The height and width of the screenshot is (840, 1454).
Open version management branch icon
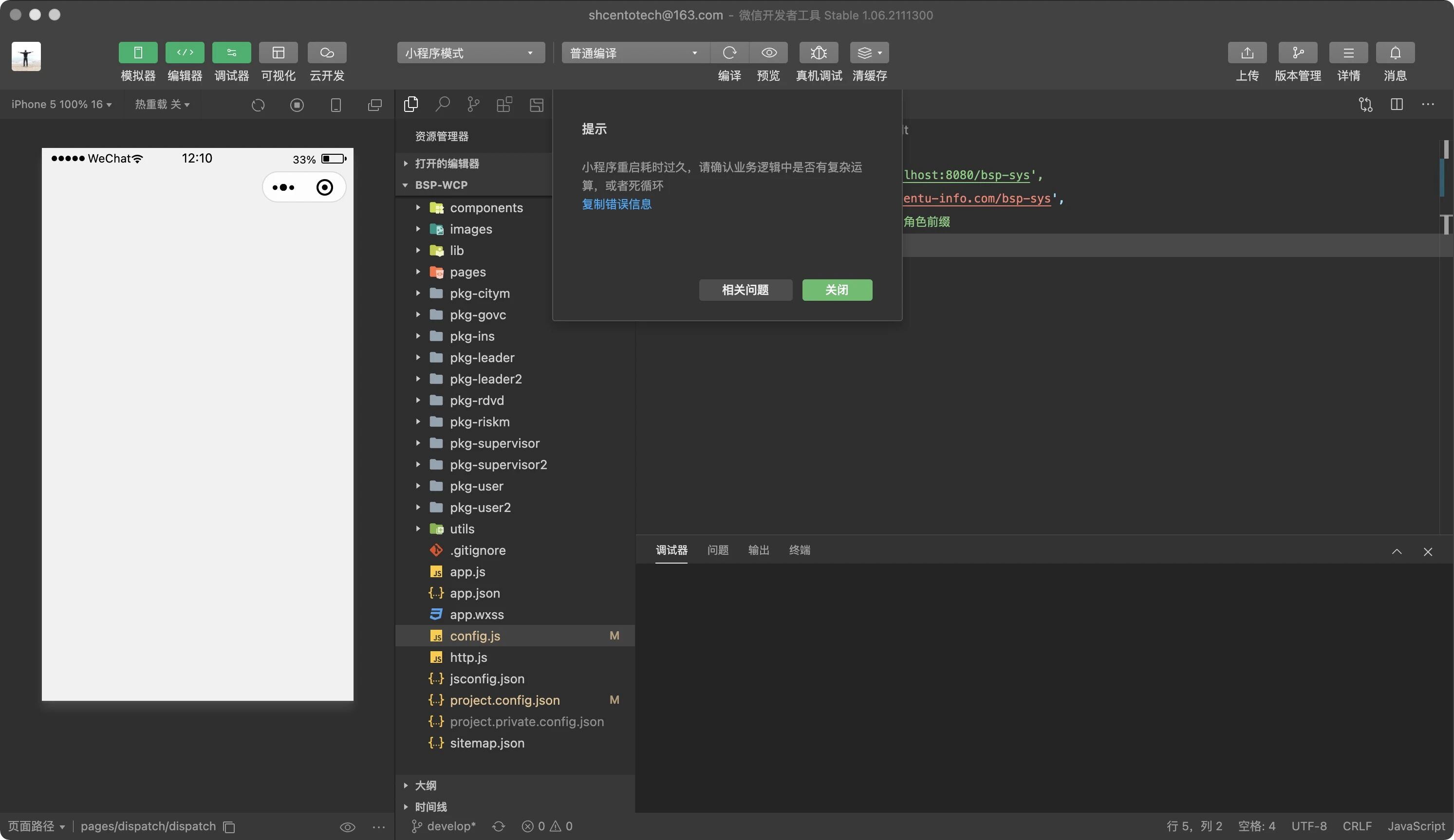tap(1298, 53)
